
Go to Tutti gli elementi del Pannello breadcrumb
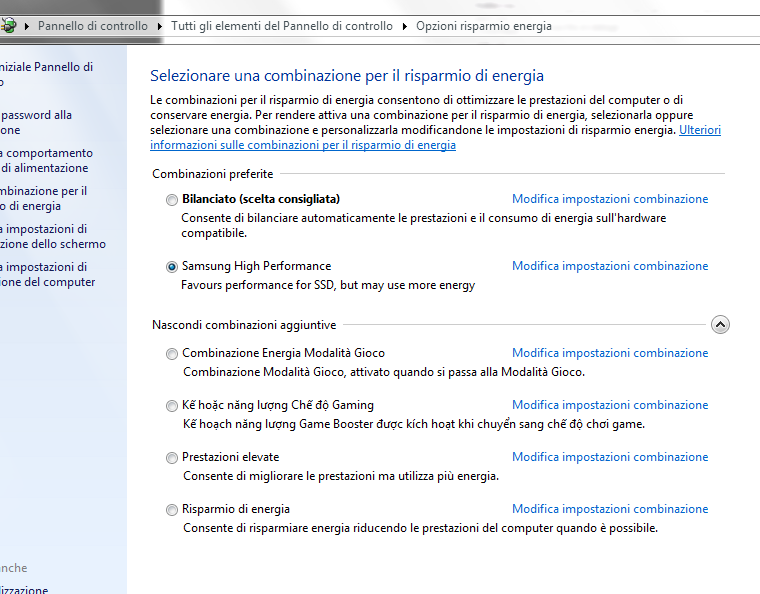tap(282, 26)
